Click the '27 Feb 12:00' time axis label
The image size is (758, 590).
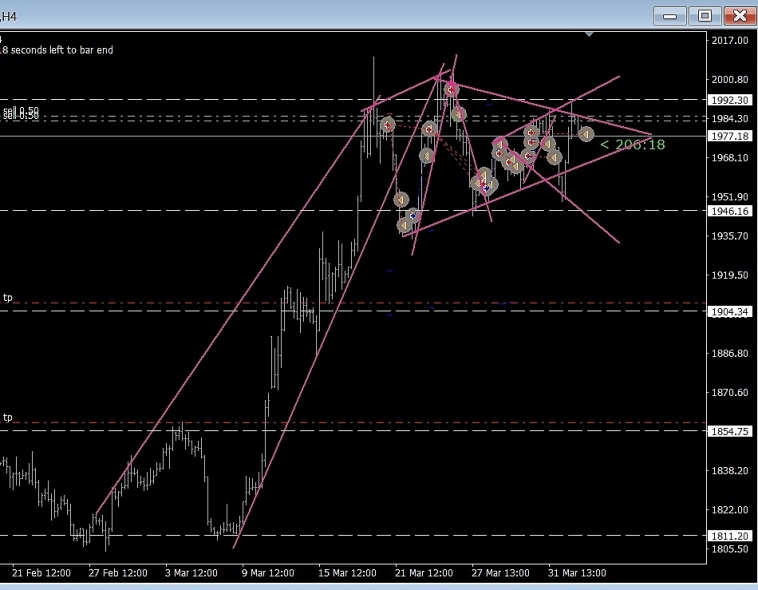click(118, 573)
